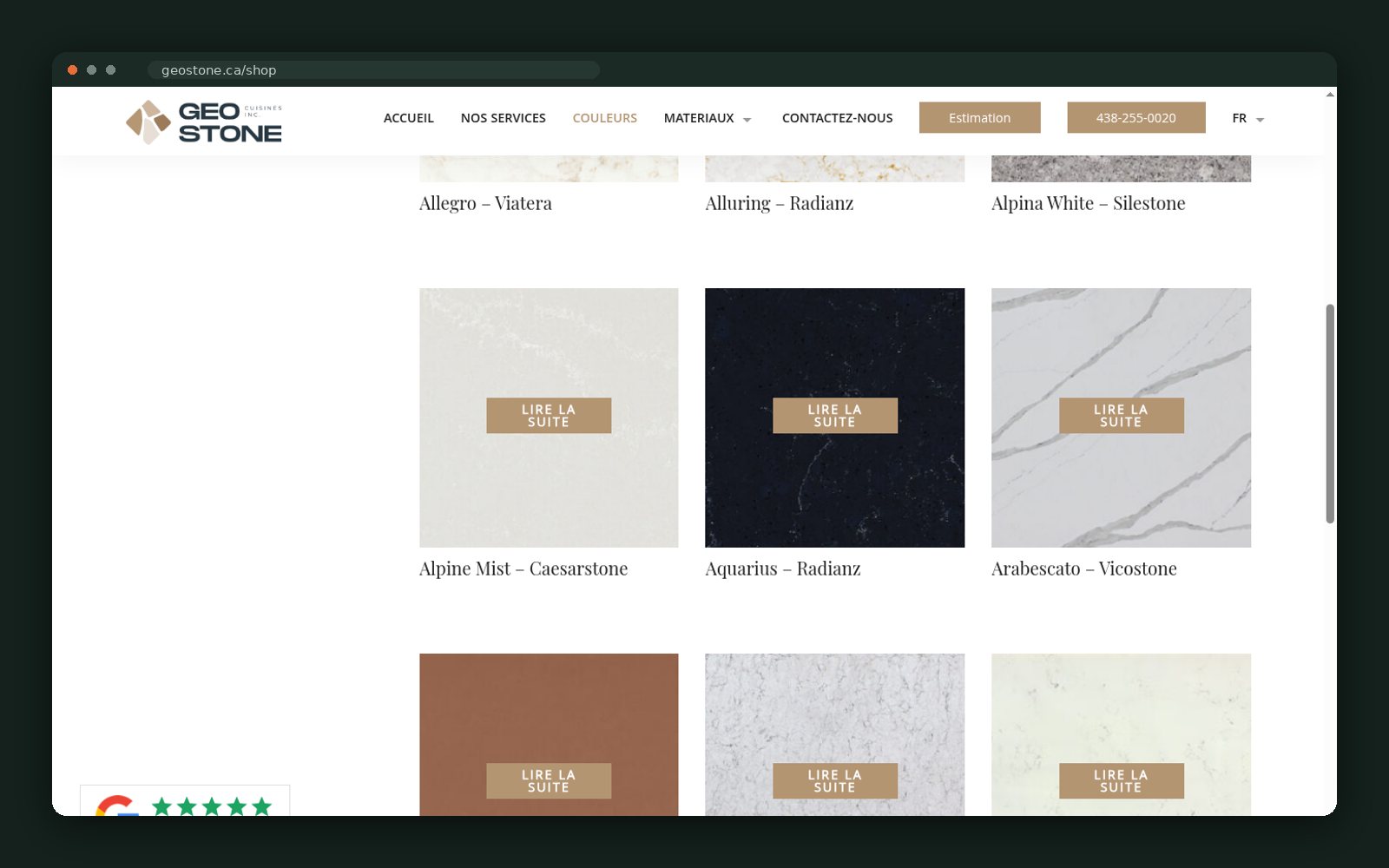Open the NOS SERVICES menu item

point(503,118)
